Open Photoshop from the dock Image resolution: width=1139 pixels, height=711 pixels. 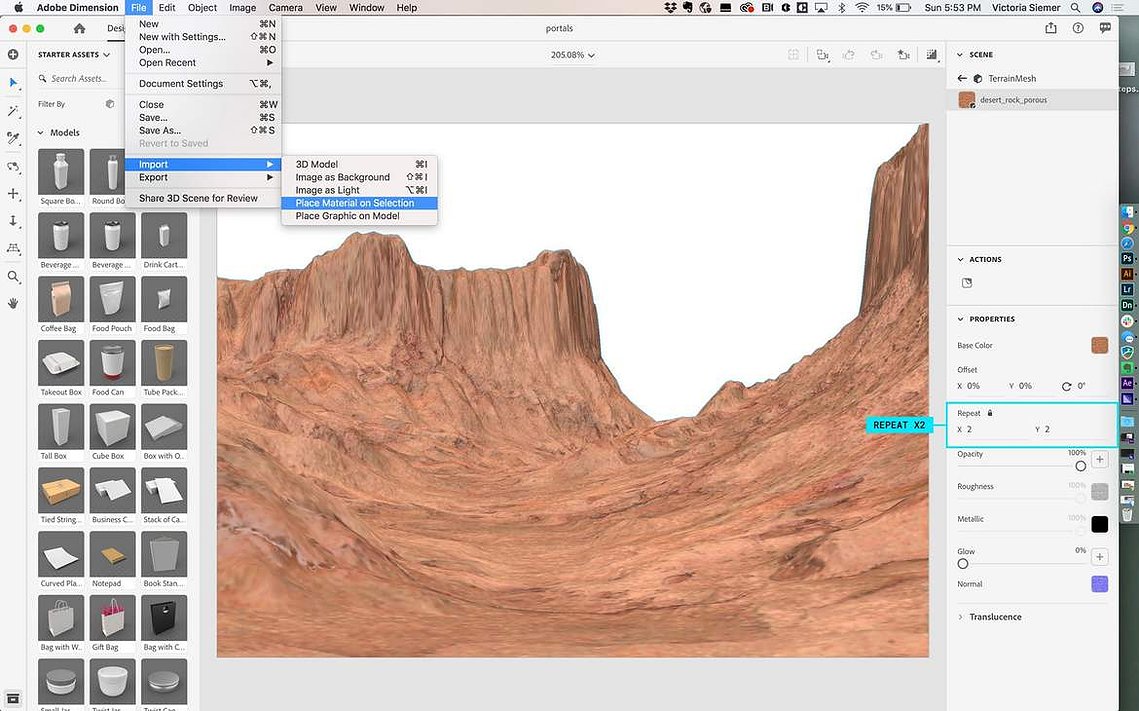coord(1127,258)
